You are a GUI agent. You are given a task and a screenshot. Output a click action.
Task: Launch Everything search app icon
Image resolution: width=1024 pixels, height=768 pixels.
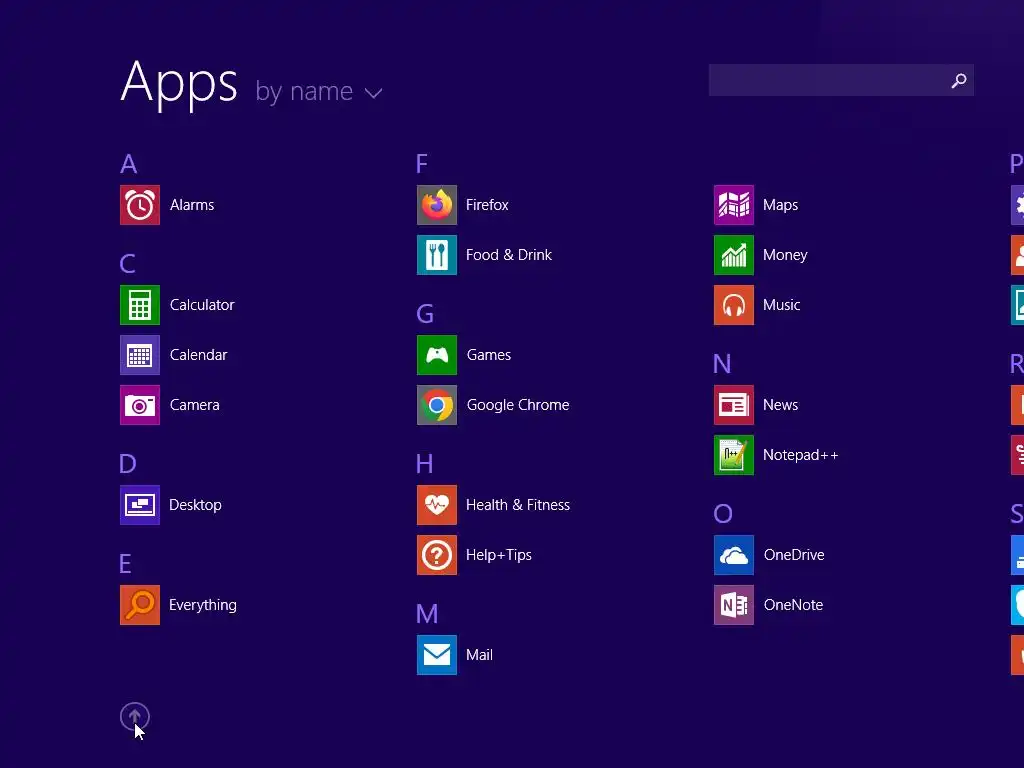coord(140,605)
